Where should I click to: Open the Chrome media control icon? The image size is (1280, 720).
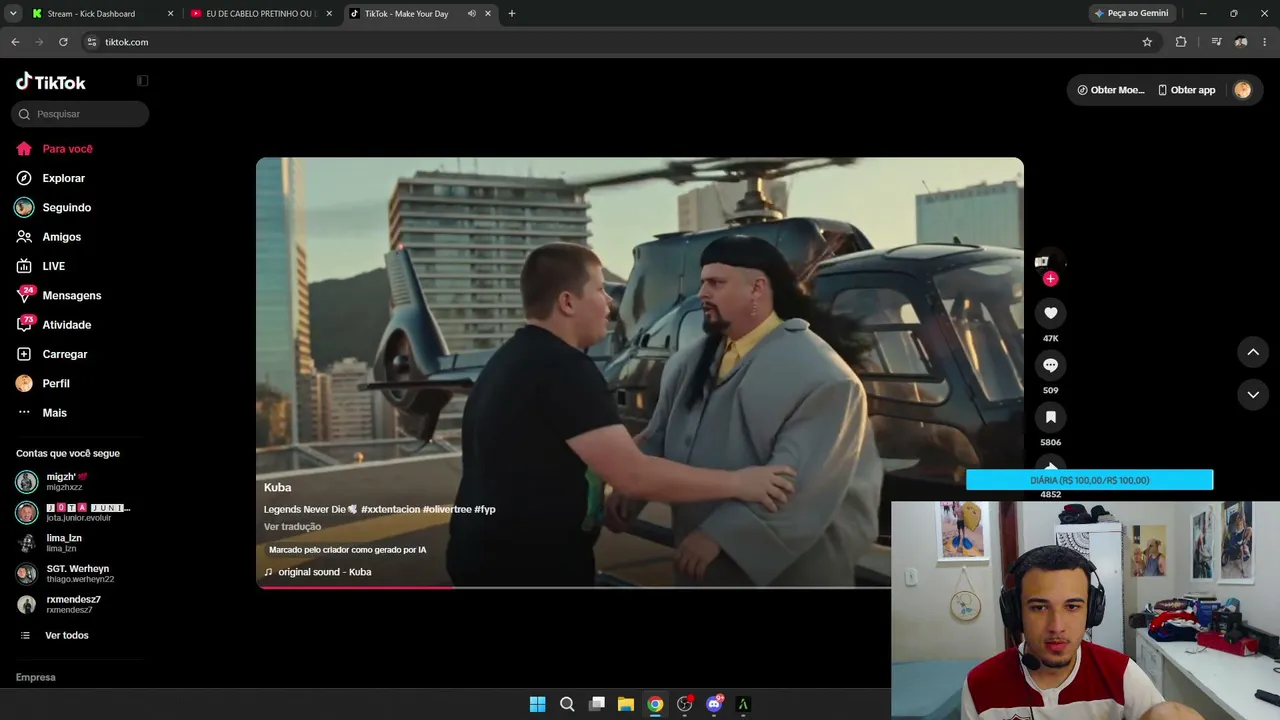pyautogui.click(x=1216, y=42)
